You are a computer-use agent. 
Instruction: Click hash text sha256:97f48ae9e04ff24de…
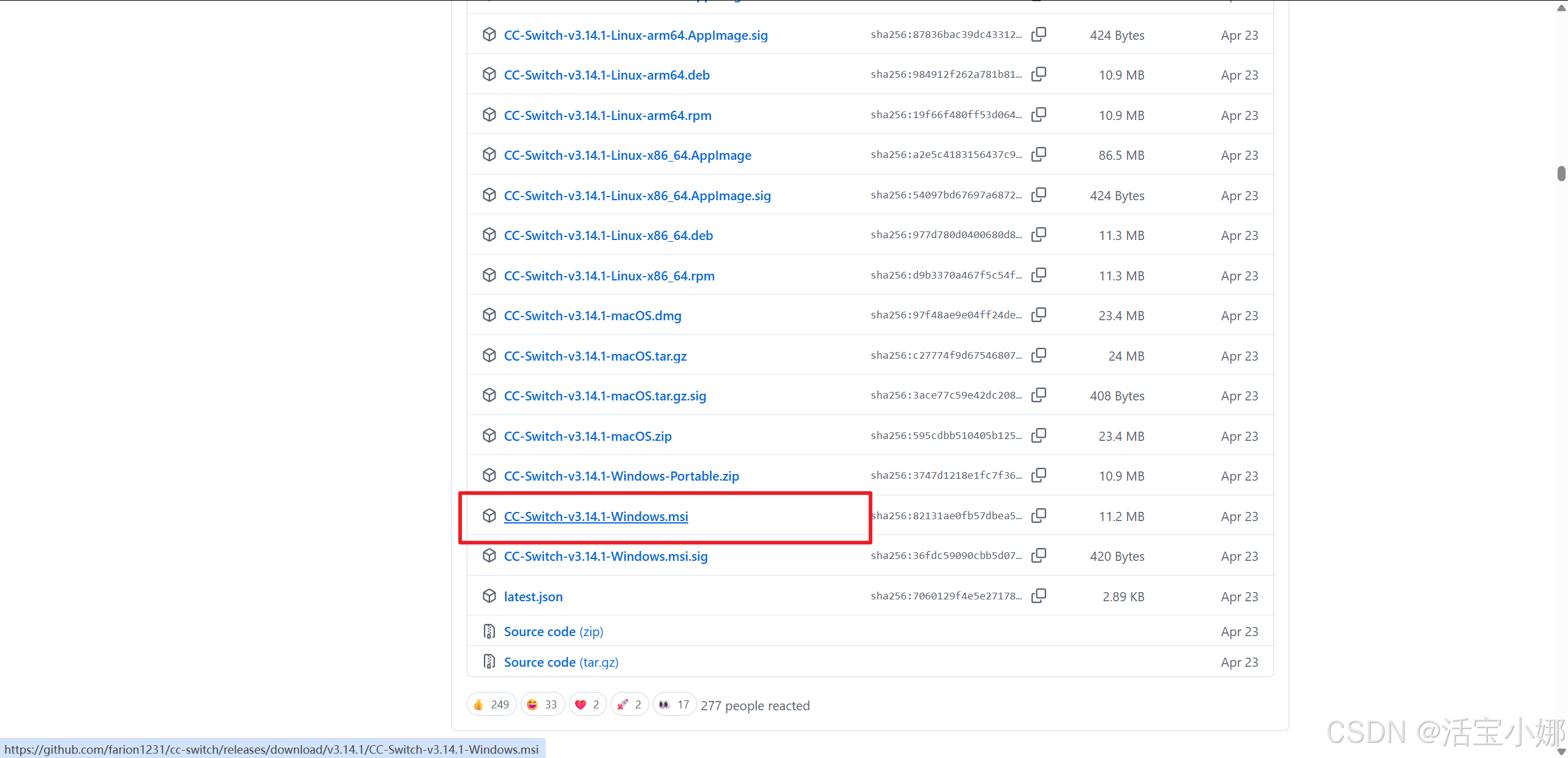[x=946, y=315]
